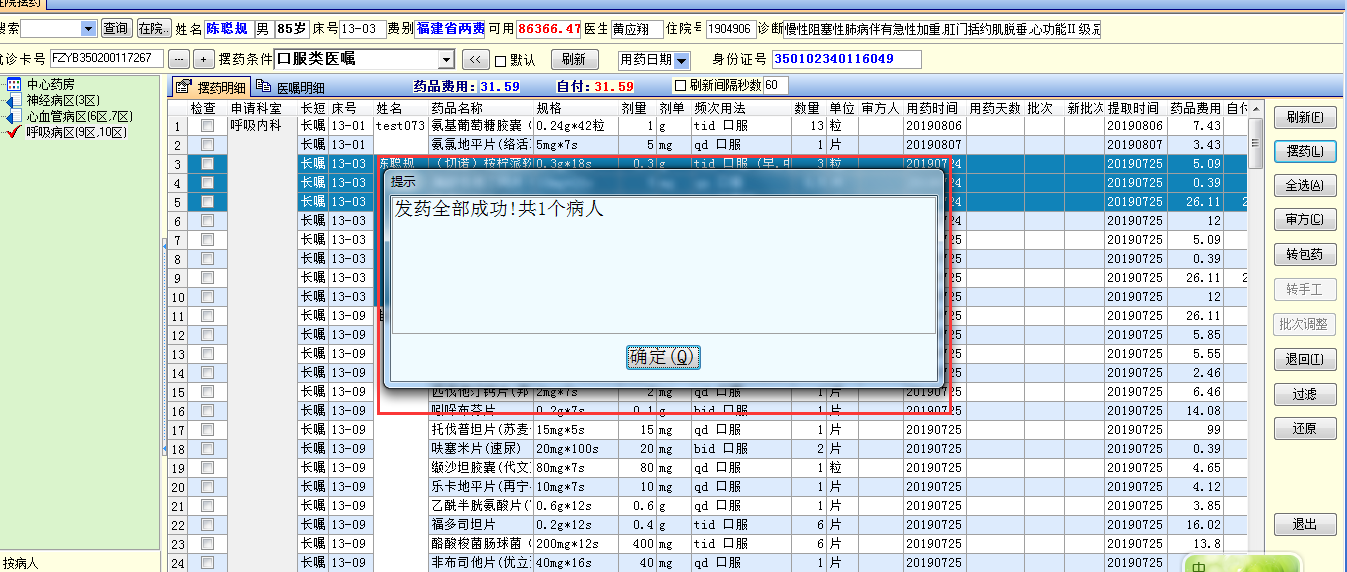Screen dimensions: 1347x572
Task: Open 摆药条件 口服类医嘱 dropdown
Action: [x=446, y=60]
